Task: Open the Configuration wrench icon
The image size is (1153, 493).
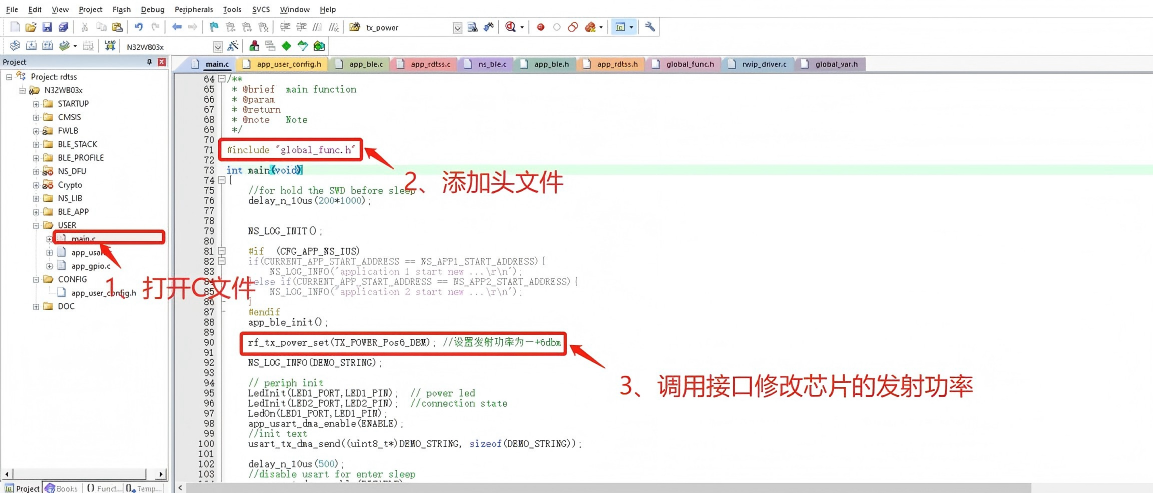Action: pyautogui.click(x=650, y=27)
